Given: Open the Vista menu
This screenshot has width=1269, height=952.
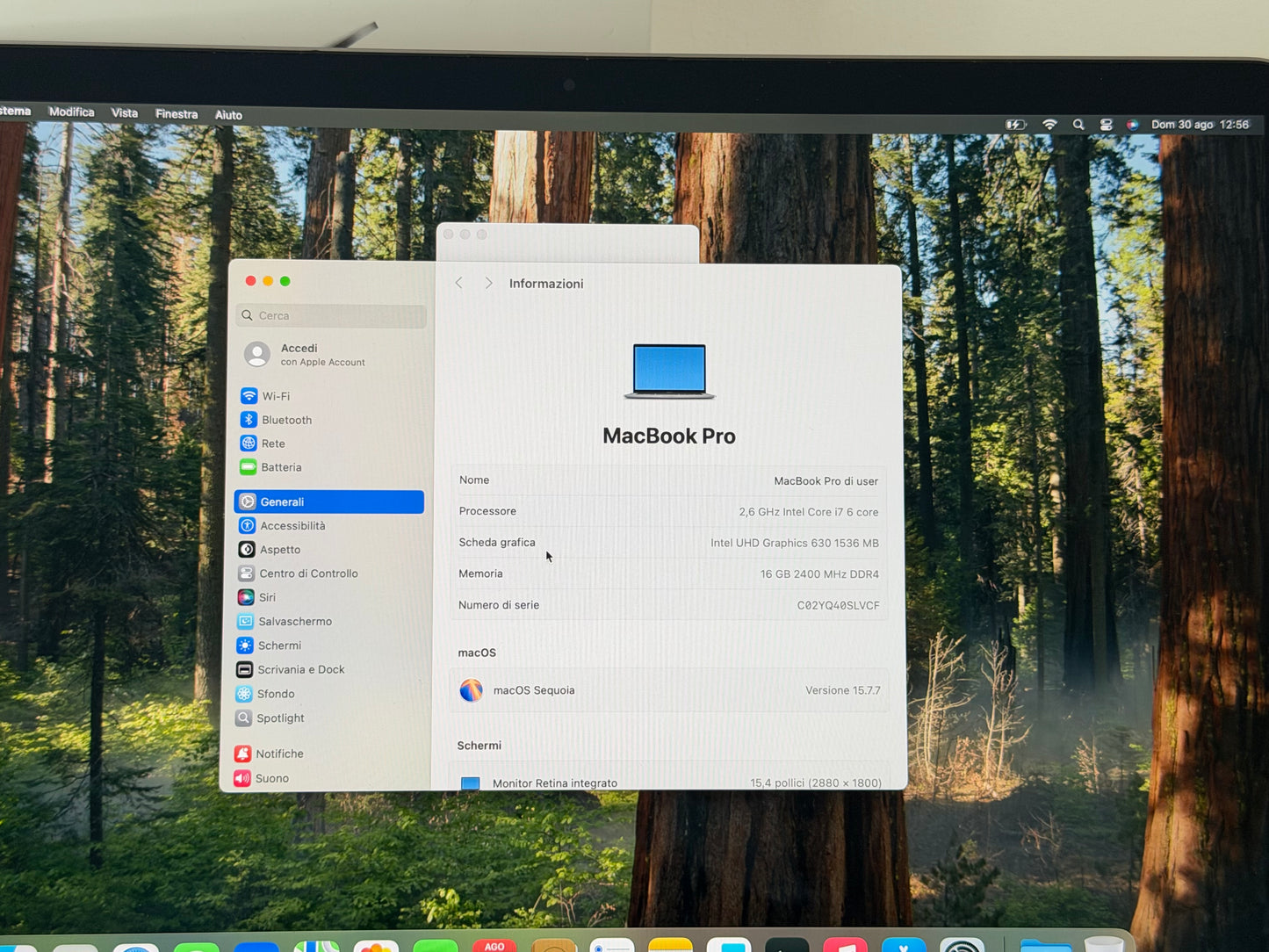Looking at the screenshot, I should pyautogui.click(x=125, y=112).
